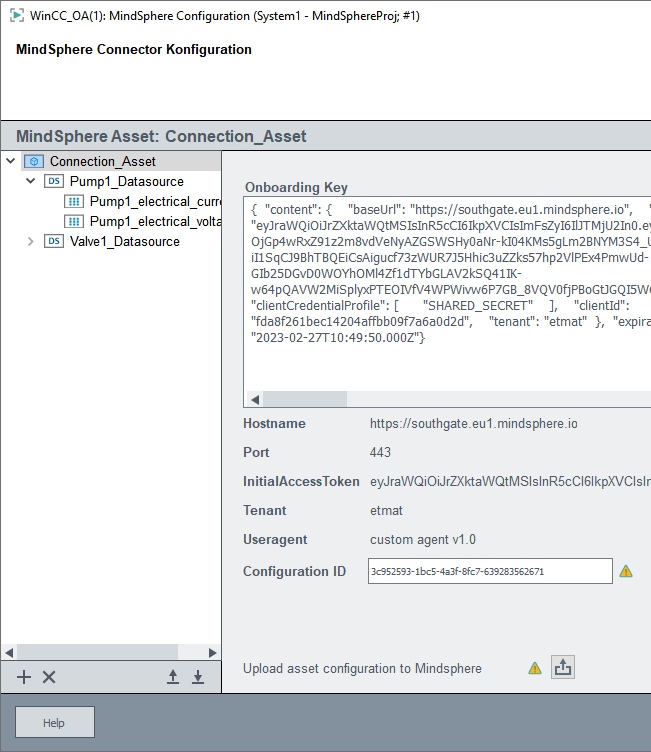Click the WinCC OA title bar icon
Viewport: 651px width, 752px height.
(x=16, y=16)
